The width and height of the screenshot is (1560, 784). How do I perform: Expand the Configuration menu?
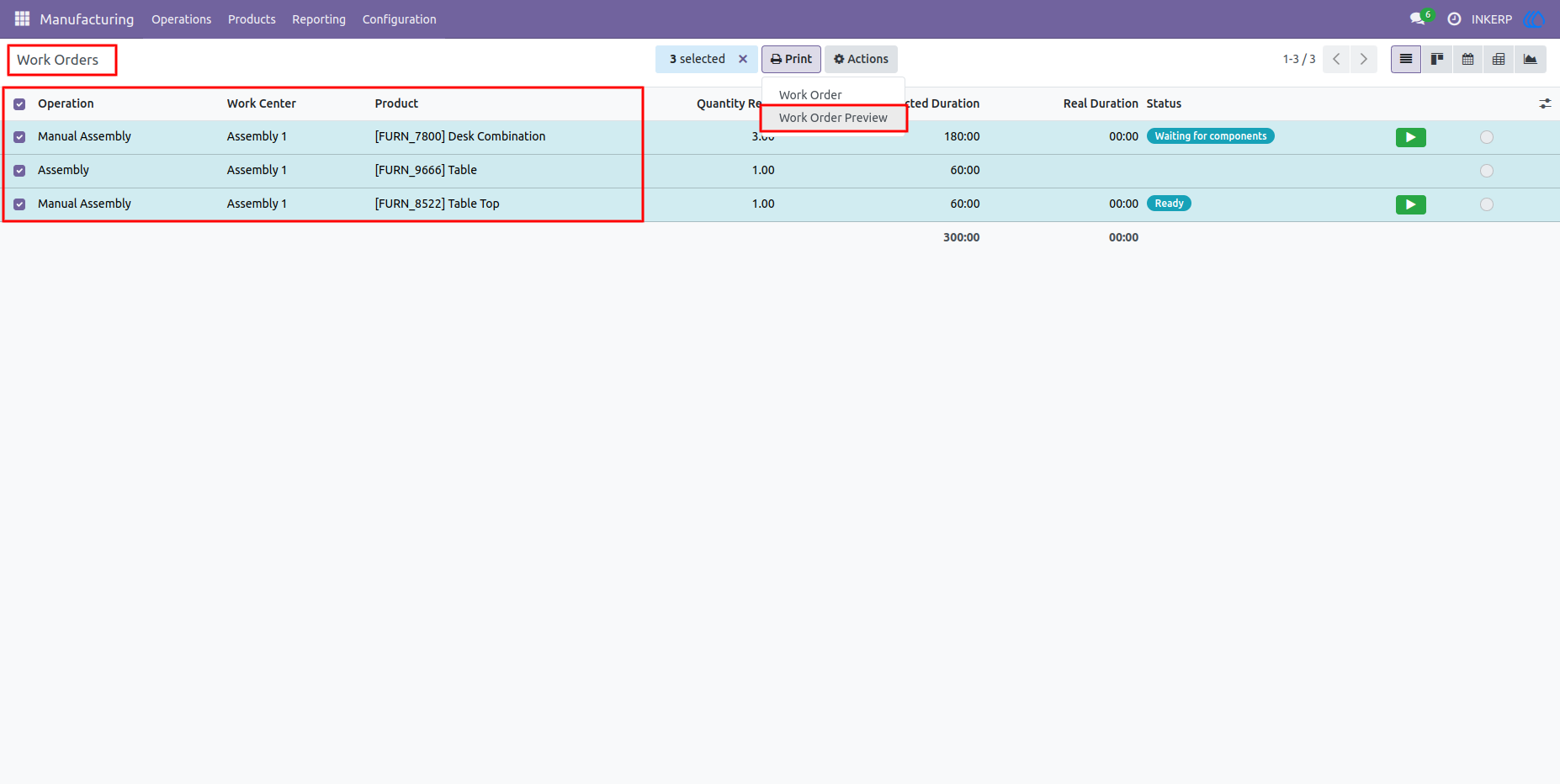(x=399, y=19)
